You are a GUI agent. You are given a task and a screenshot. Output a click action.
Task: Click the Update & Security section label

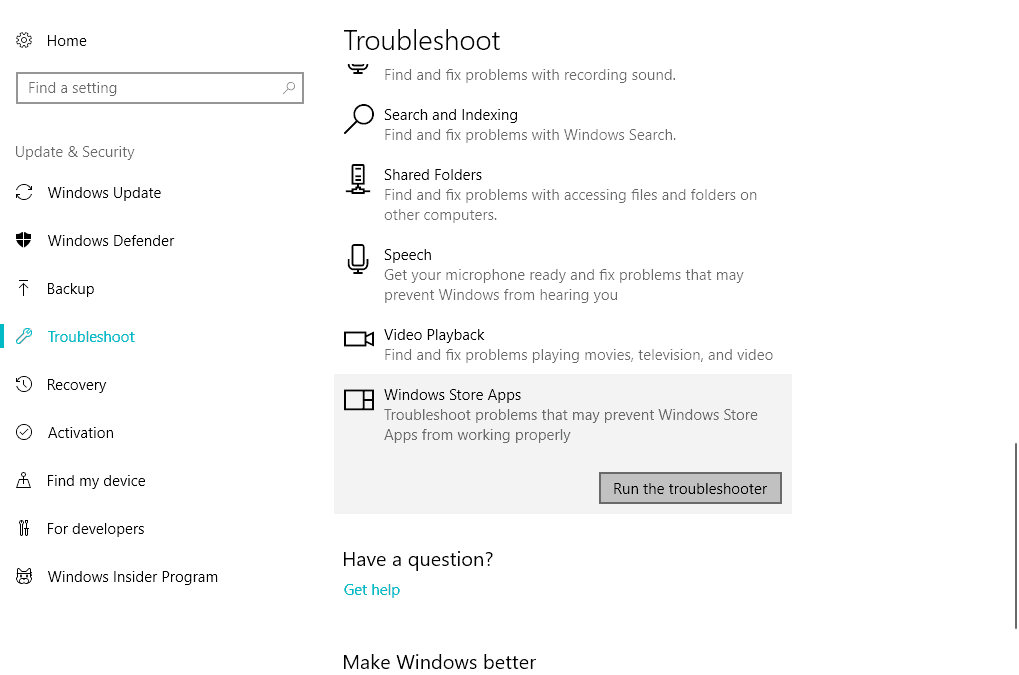click(75, 151)
